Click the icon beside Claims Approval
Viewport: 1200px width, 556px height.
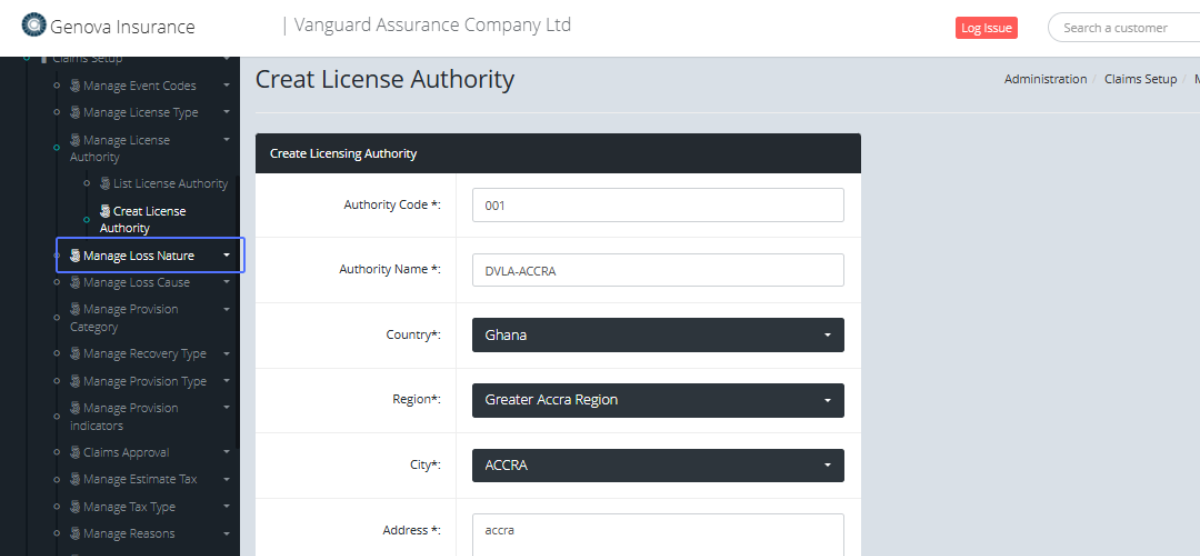pos(75,453)
